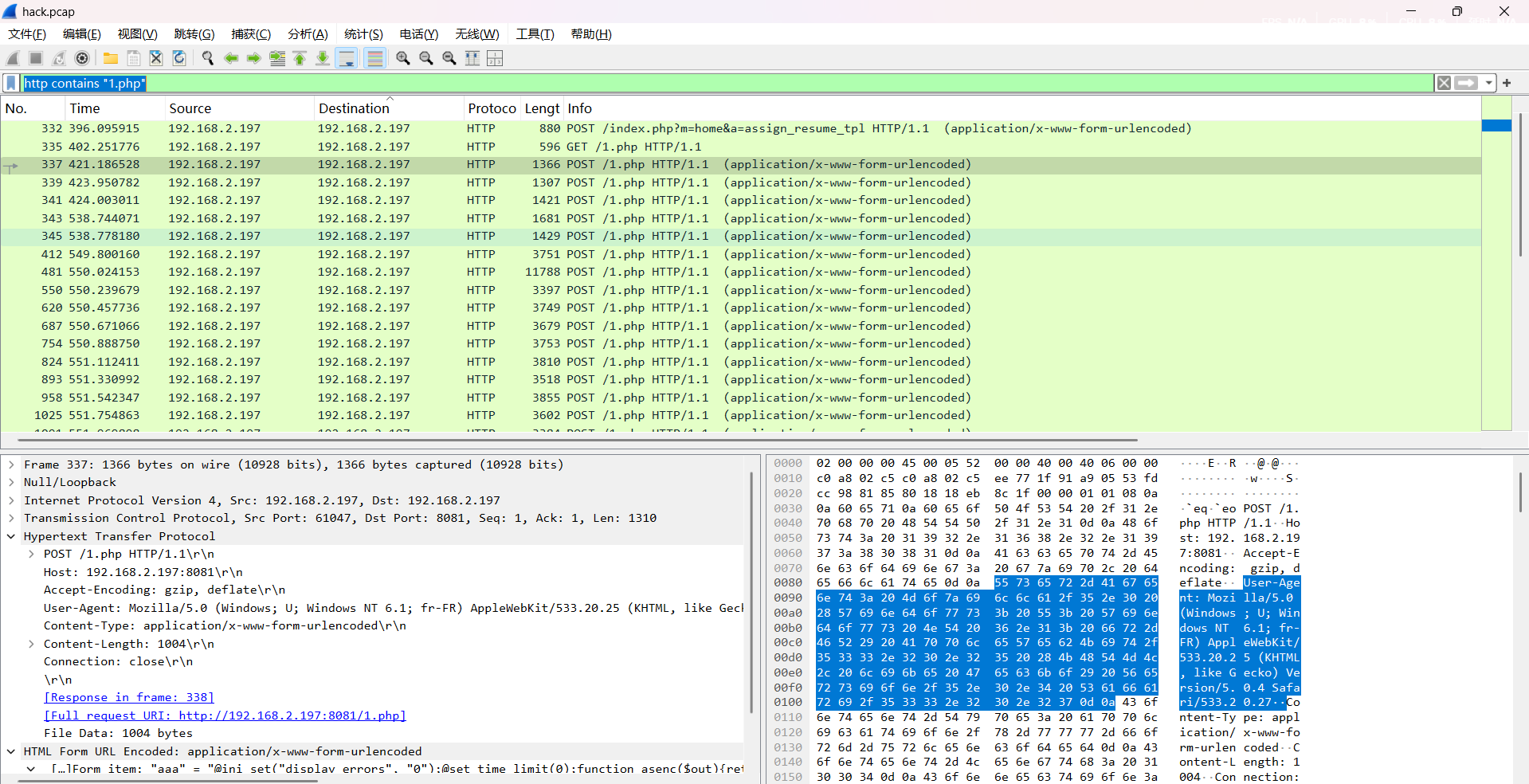Open the 分析(A) menu
The image size is (1529, 784).
click(308, 34)
